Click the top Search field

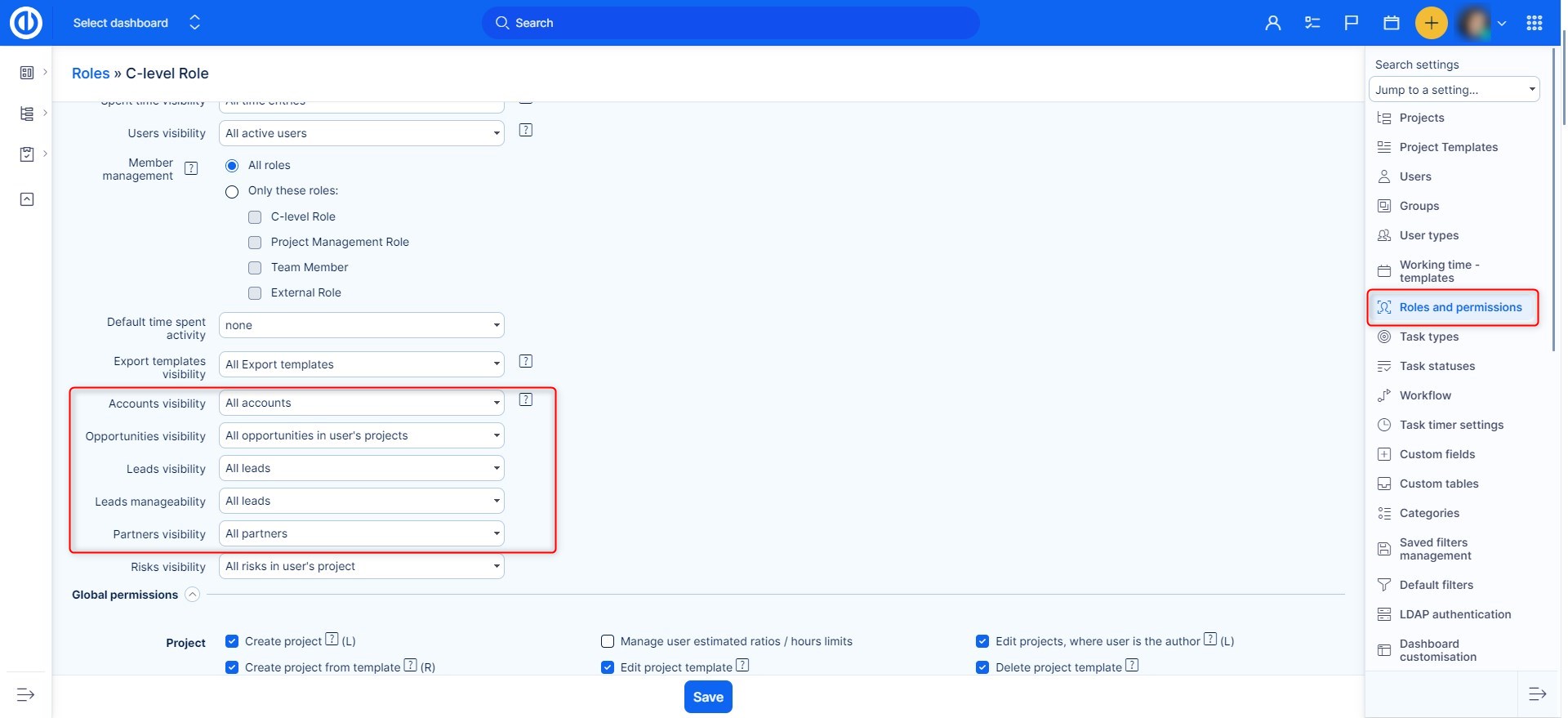[730, 23]
